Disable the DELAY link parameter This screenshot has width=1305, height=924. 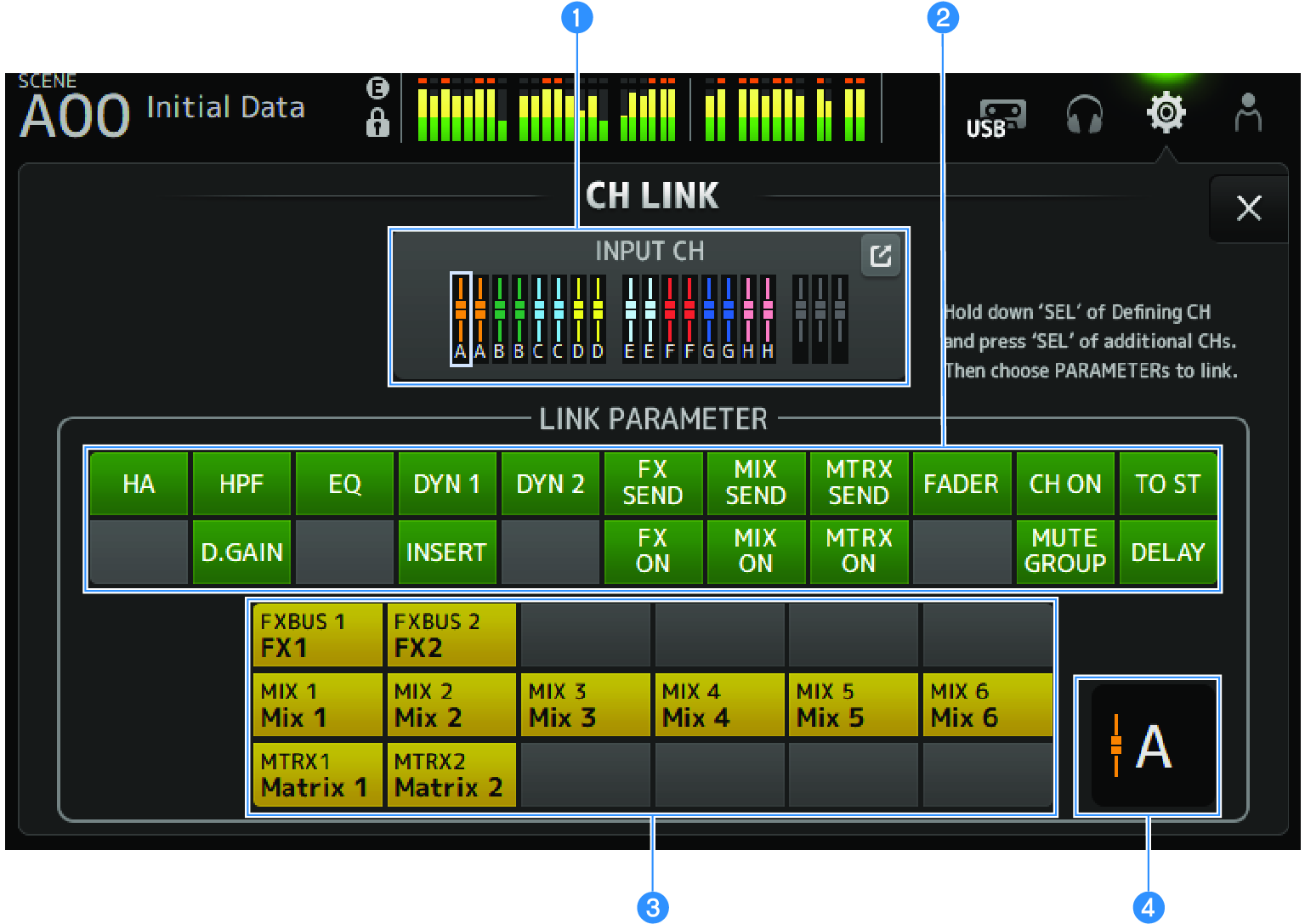(1168, 551)
